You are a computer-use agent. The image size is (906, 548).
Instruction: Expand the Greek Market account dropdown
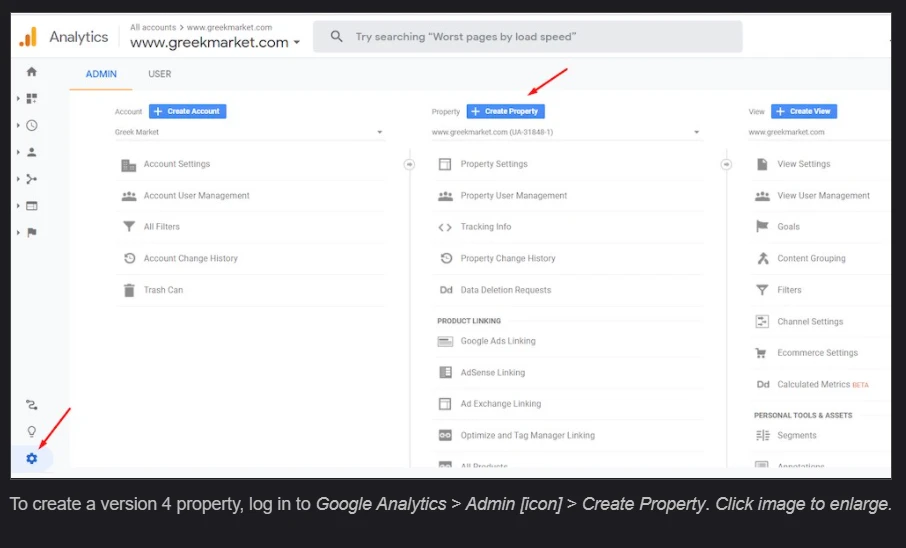tap(379, 132)
